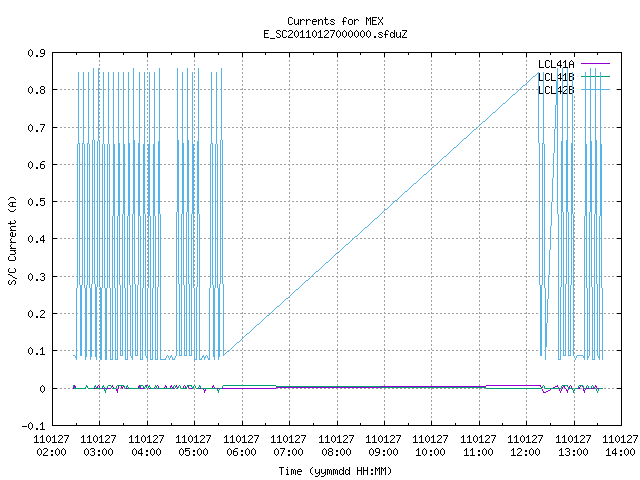
Task: Click the 13:00 x-axis time label
Action: pyautogui.click(x=573, y=452)
